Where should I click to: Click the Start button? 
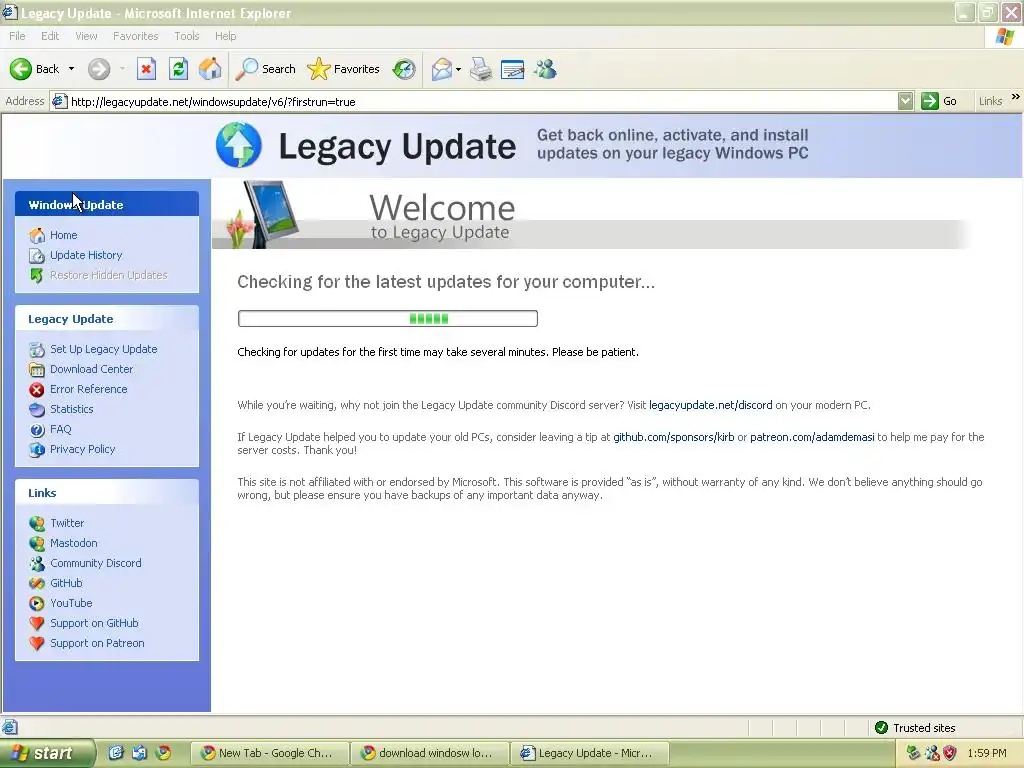point(47,753)
